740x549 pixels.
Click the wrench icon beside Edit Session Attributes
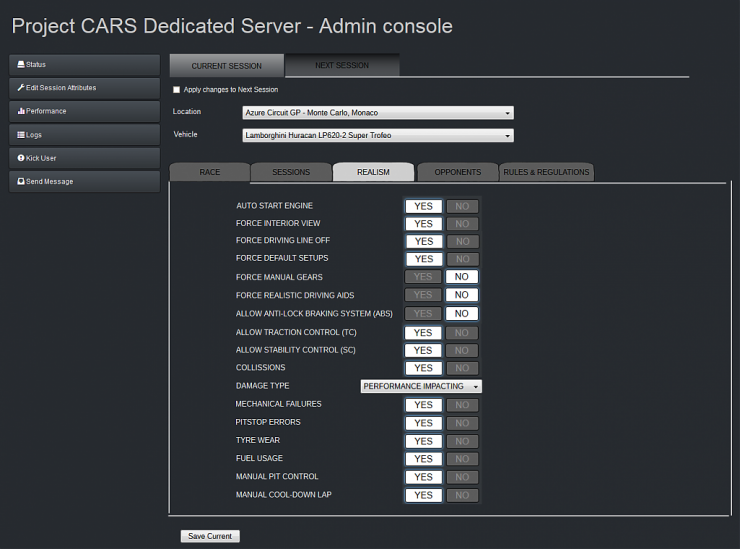pyautogui.click(x=21, y=87)
